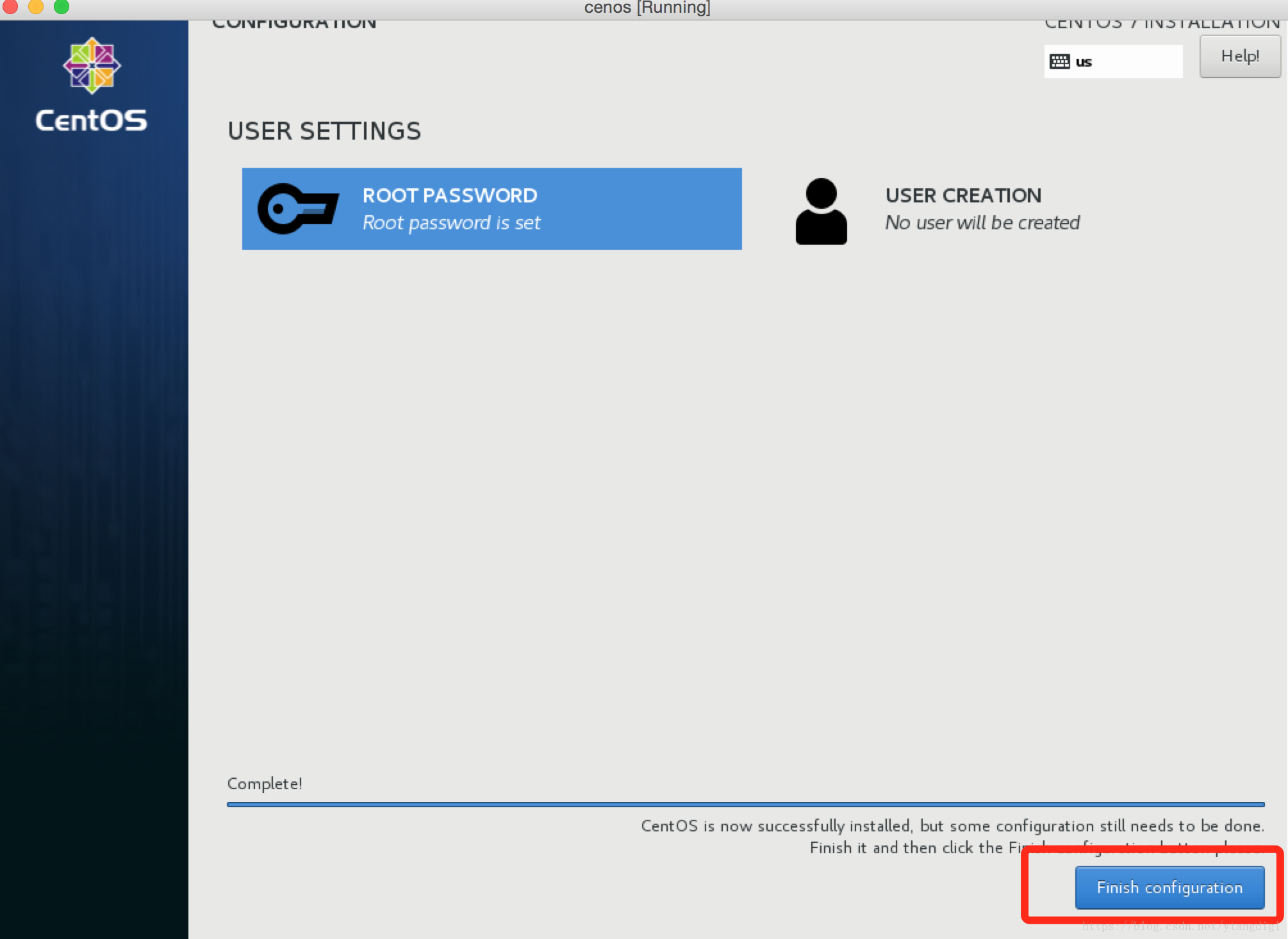1288x939 pixels.
Task: Click the "Root password is set" text
Action: pos(451,223)
